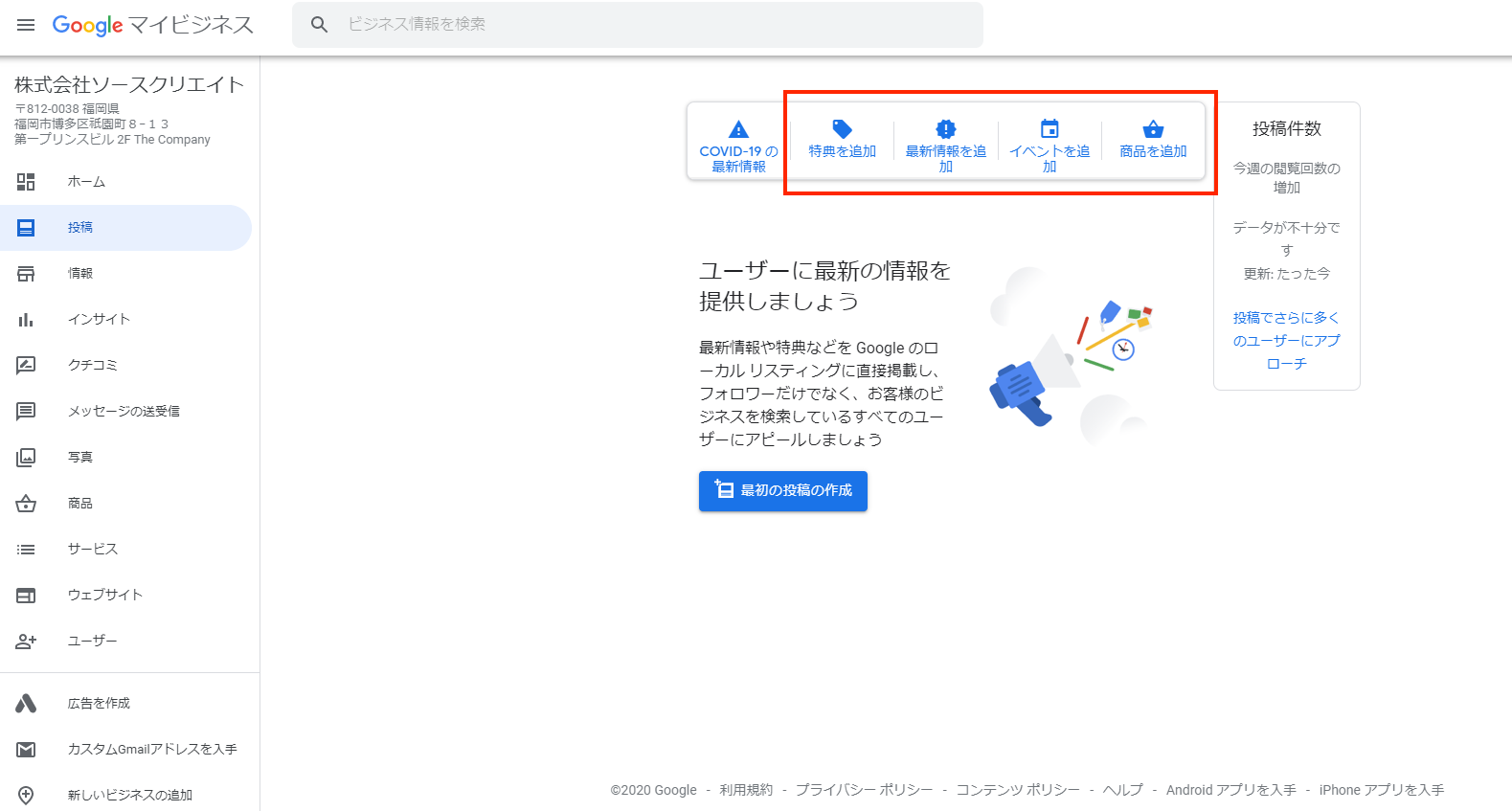This screenshot has height=811, width=1512.
Task: Click the 最新情報を追加 badge icon
Action: [946, 129]
